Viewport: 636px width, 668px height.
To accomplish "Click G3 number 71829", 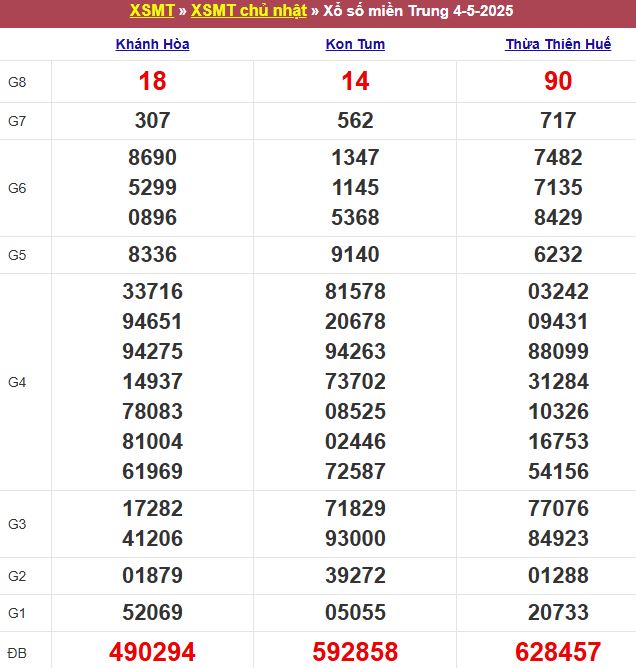I will [x=355, y=508].
